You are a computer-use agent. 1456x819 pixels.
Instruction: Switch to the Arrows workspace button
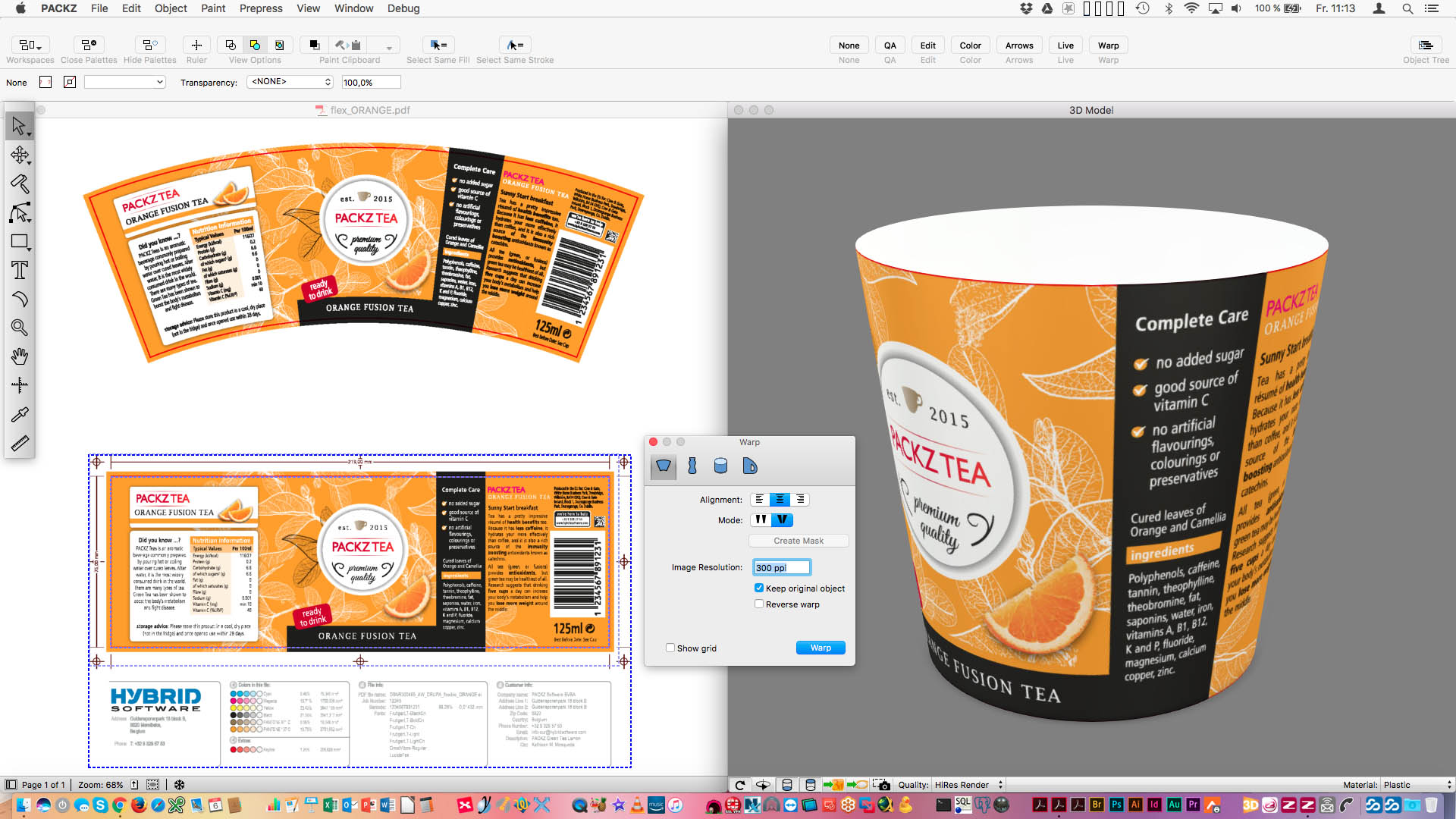coord(1019,45)
